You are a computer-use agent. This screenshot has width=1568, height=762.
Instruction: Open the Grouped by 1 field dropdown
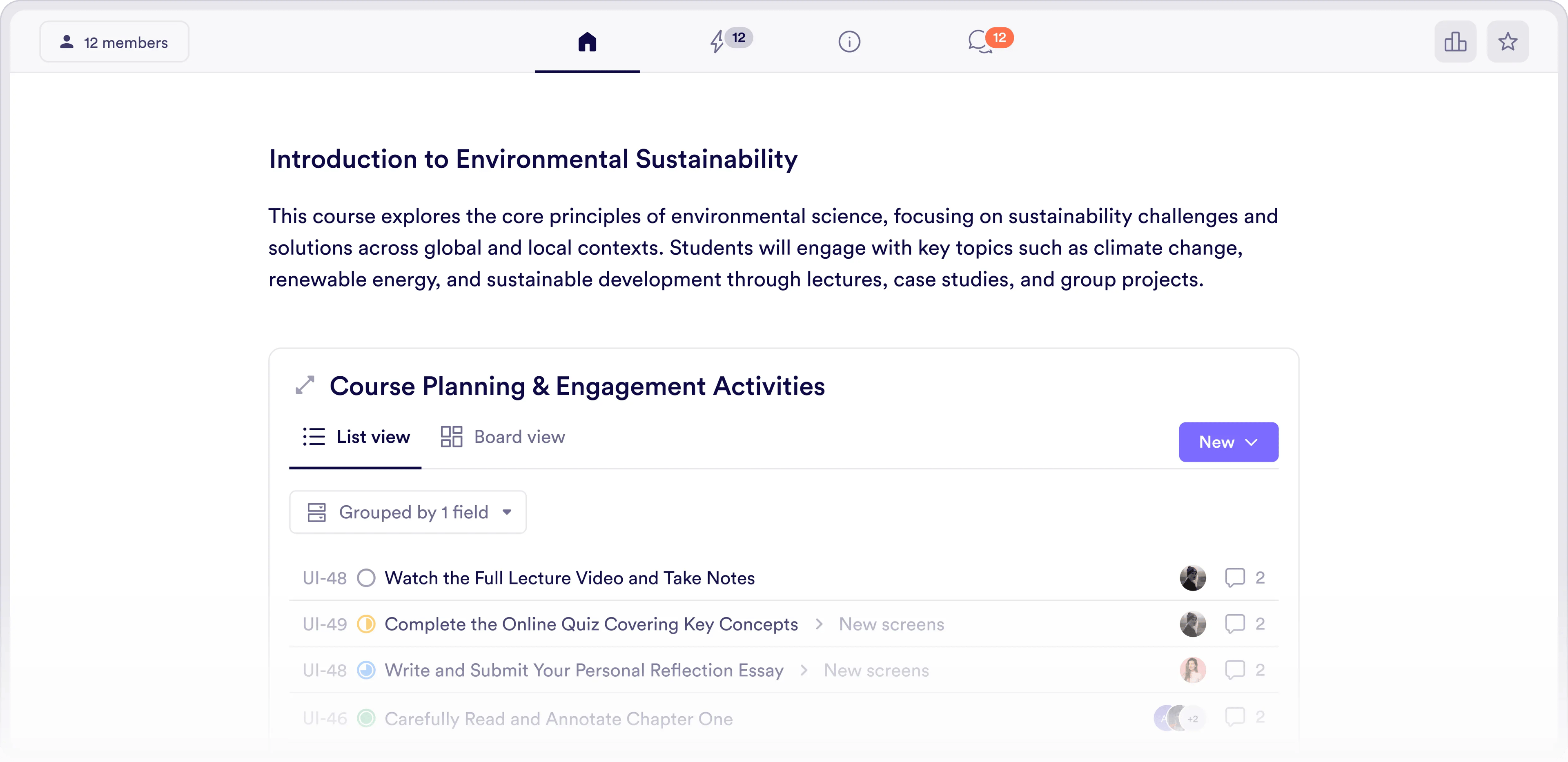pyautogui.click(x=408, y=512)
